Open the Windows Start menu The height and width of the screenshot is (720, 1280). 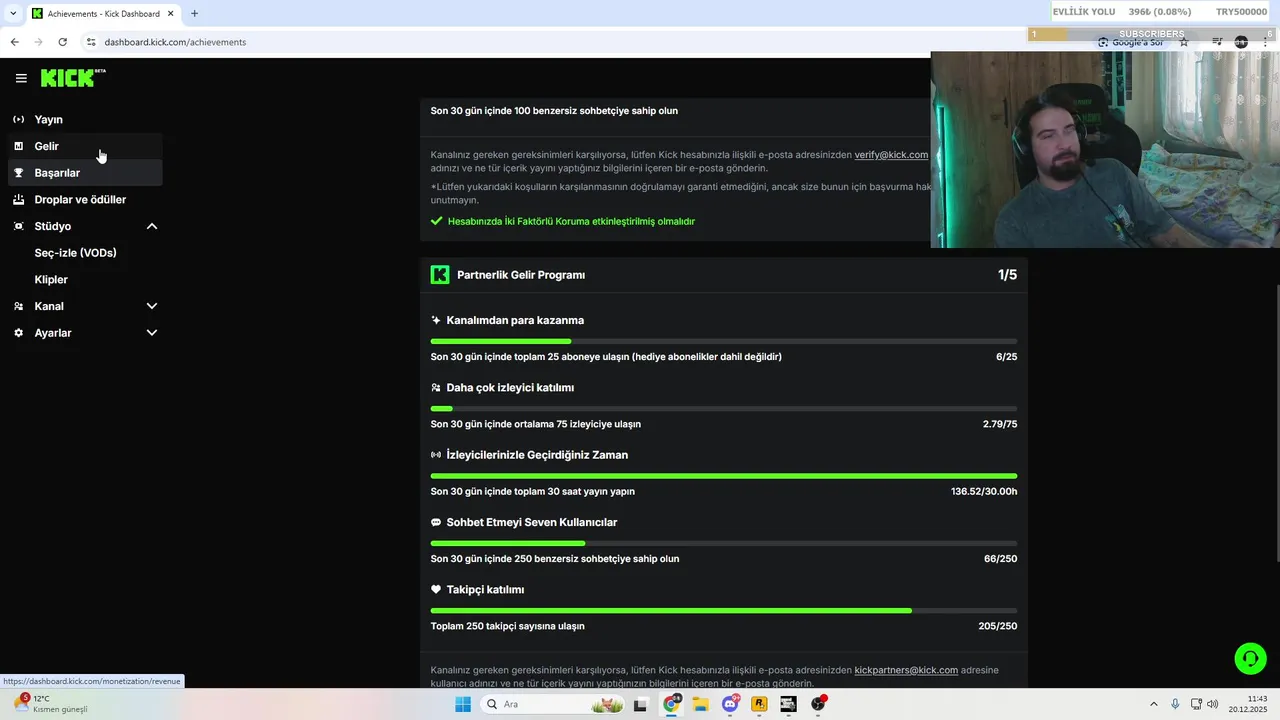(463, 704)
